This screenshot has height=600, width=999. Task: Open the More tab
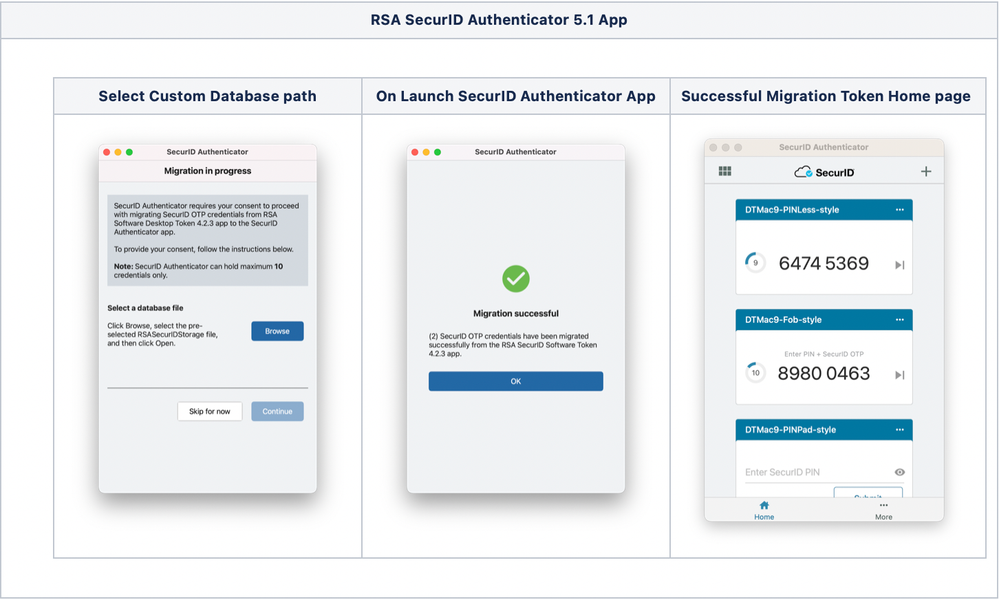884,511
